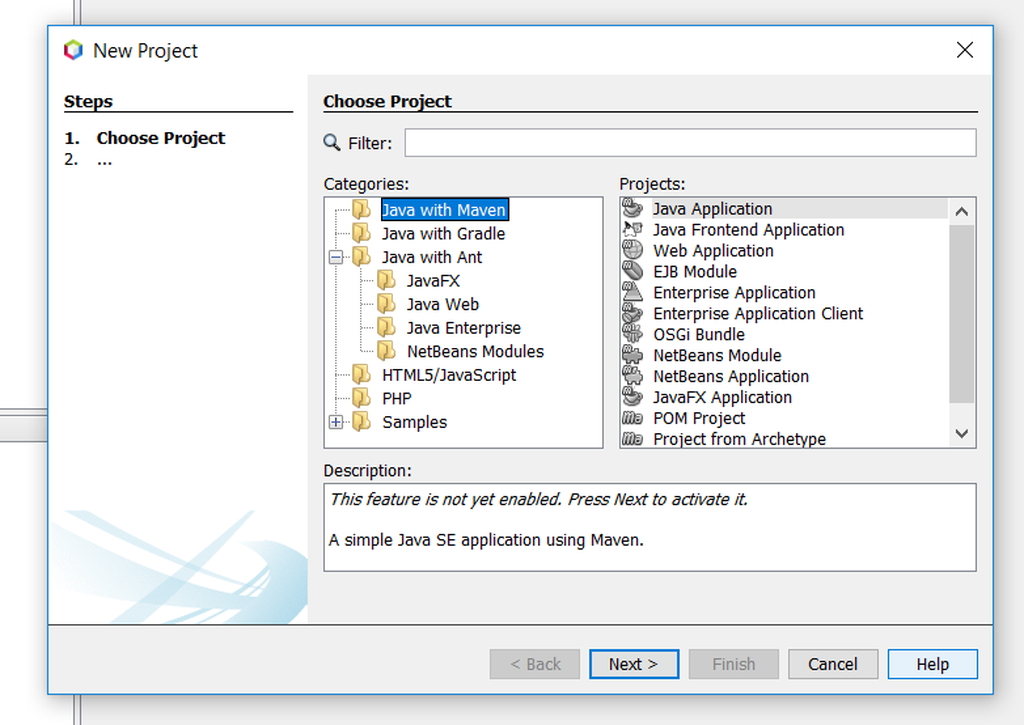Click the Projects list scroll-down arrow
The width and height of the screenshot is (1024, 725).
pyautogui.click(x=961, y=433)
